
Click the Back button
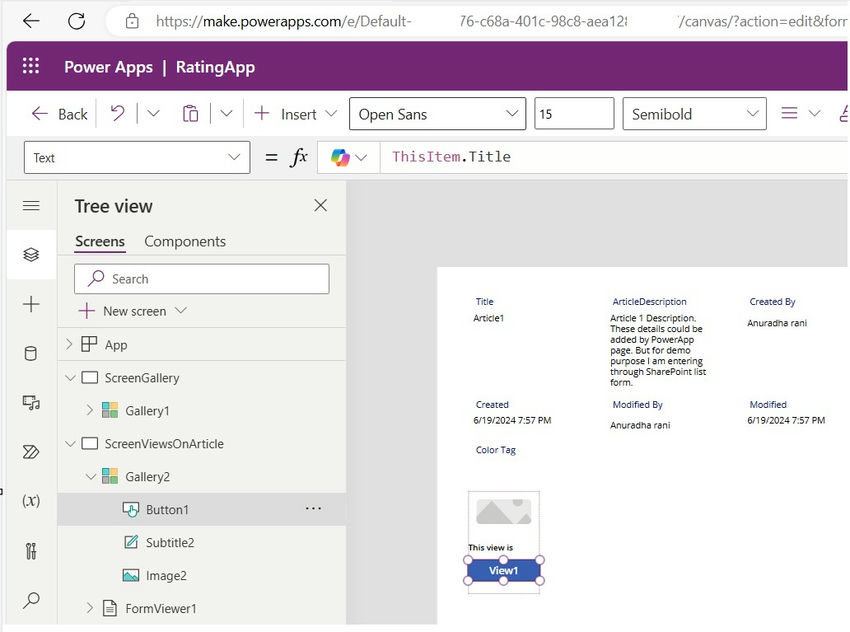(x=58, y=113)
